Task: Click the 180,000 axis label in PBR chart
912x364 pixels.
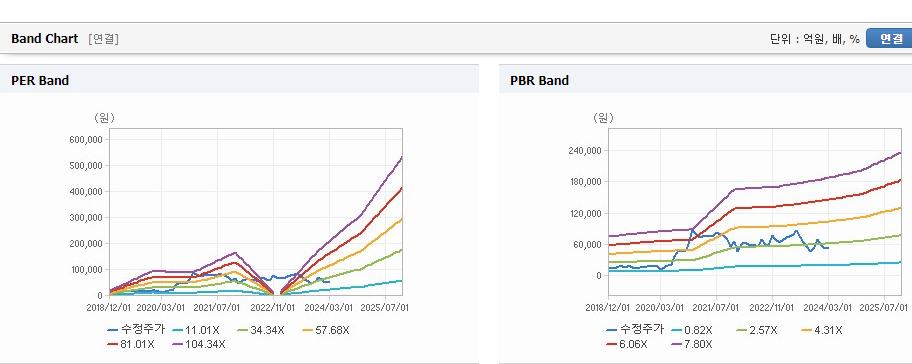Action: (x=585, y=182)
